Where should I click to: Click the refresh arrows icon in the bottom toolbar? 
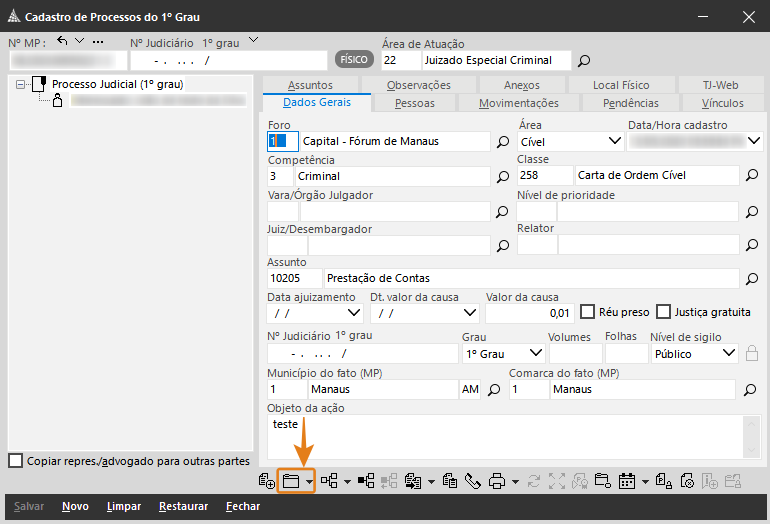534,481
